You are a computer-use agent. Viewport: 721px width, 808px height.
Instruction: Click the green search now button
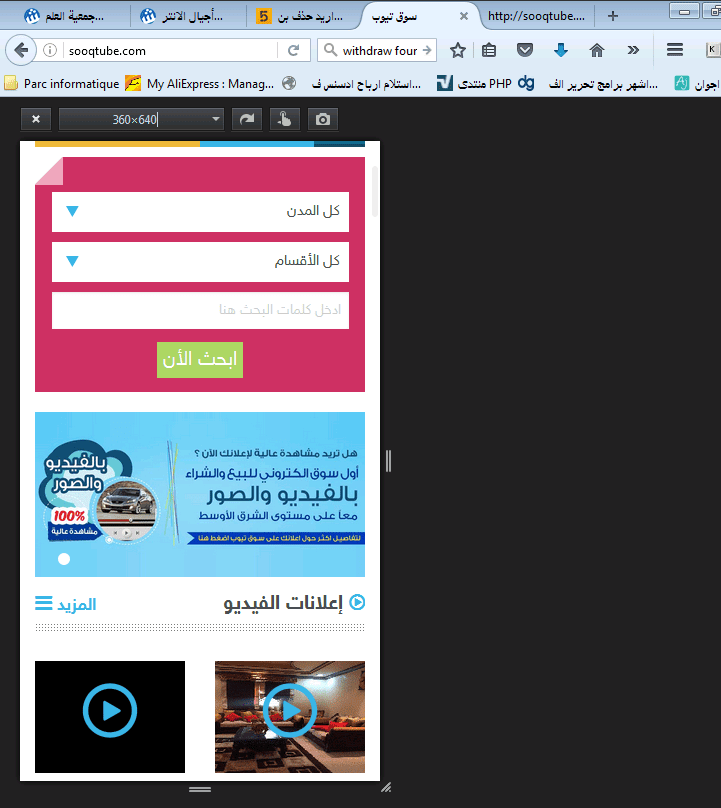pos(200,360)
